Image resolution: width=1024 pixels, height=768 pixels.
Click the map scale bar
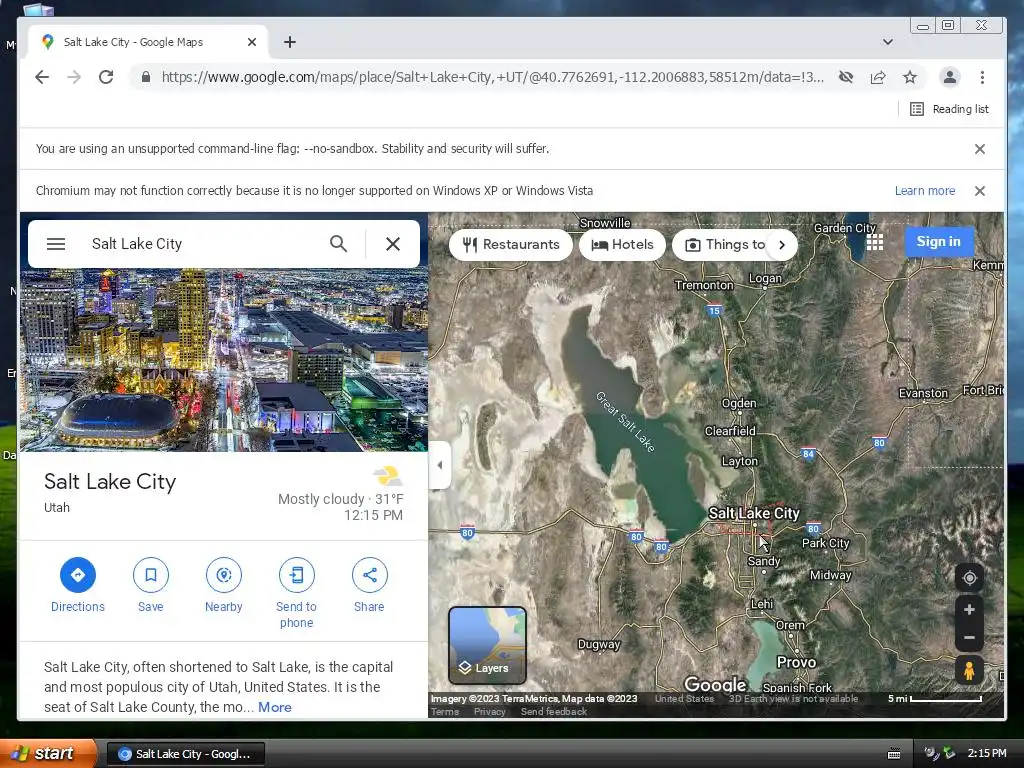[x=935, y=699]
